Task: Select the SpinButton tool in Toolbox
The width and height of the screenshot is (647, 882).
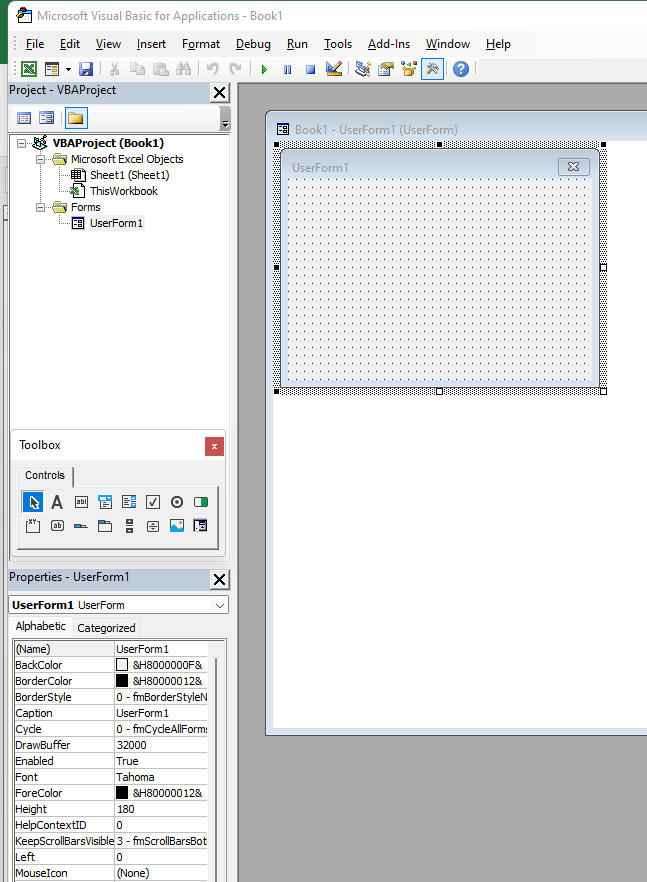Action: coord(153,526)
